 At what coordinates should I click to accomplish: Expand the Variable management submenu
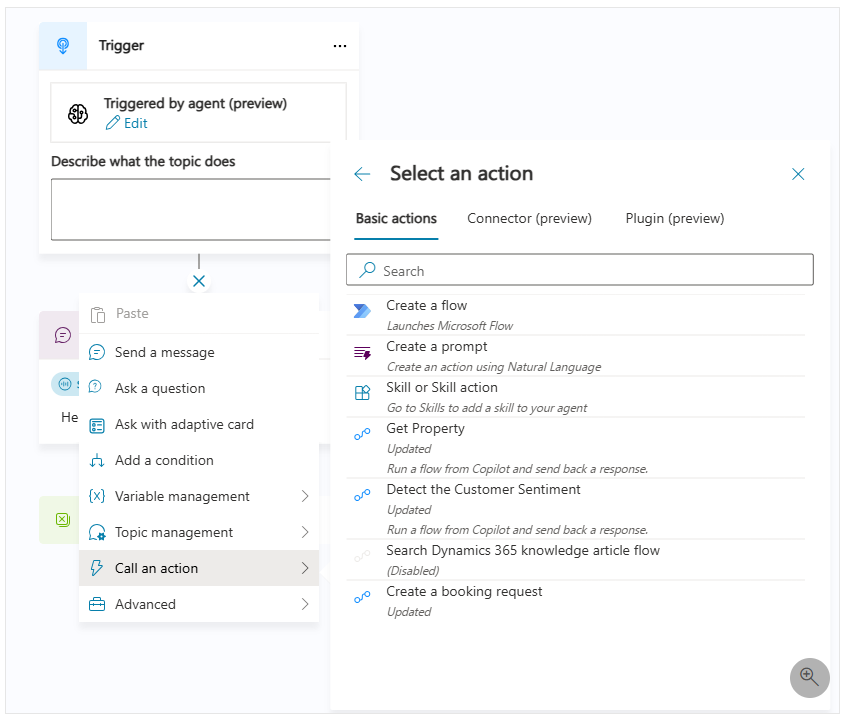(305, 496)
